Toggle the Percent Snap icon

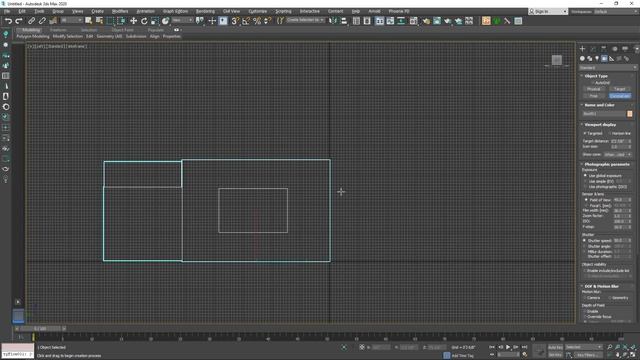coord(257,21)
